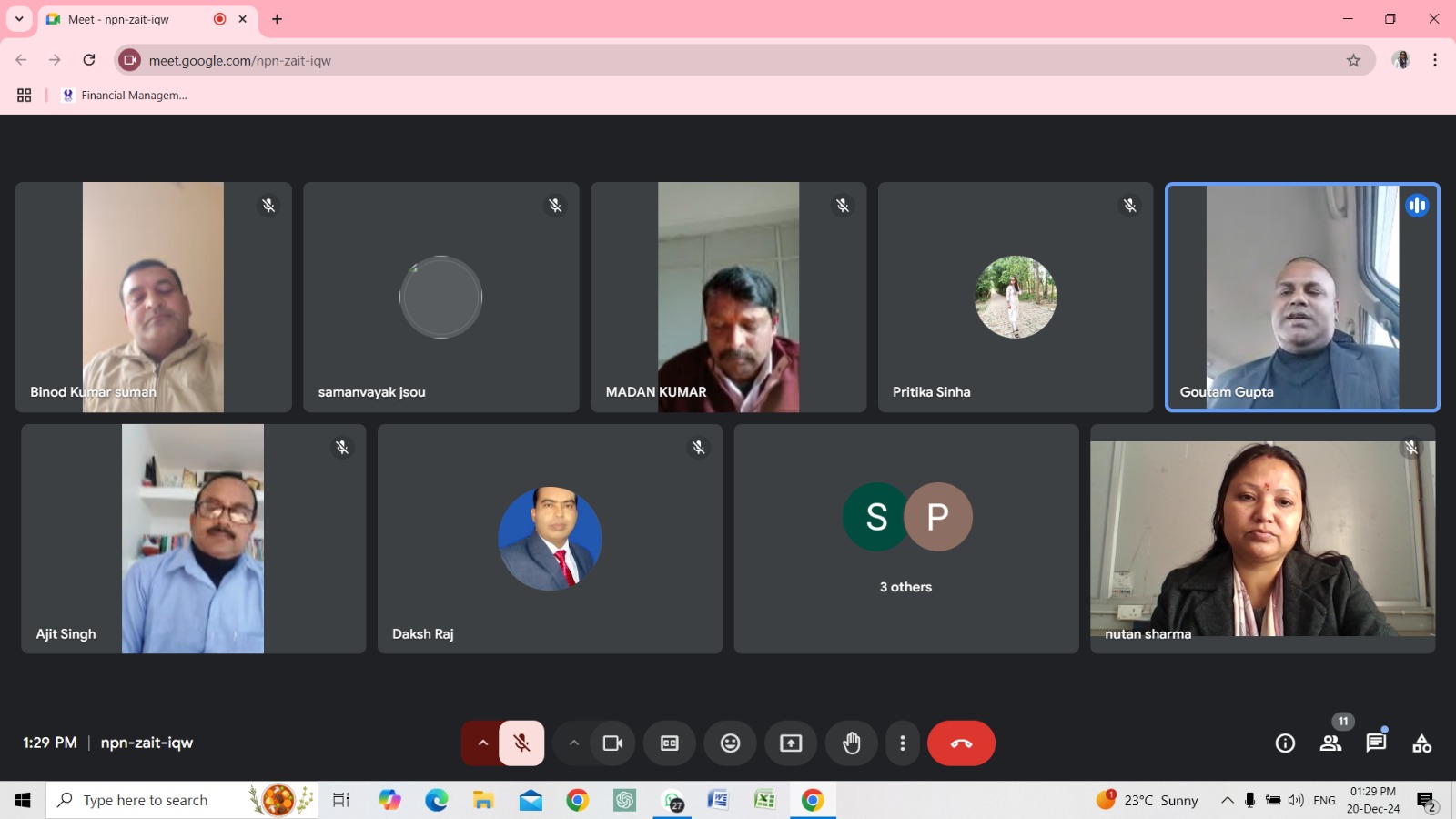Send a reaction emoji
The width and height of the screenshot is (1456, 819).
730,743
